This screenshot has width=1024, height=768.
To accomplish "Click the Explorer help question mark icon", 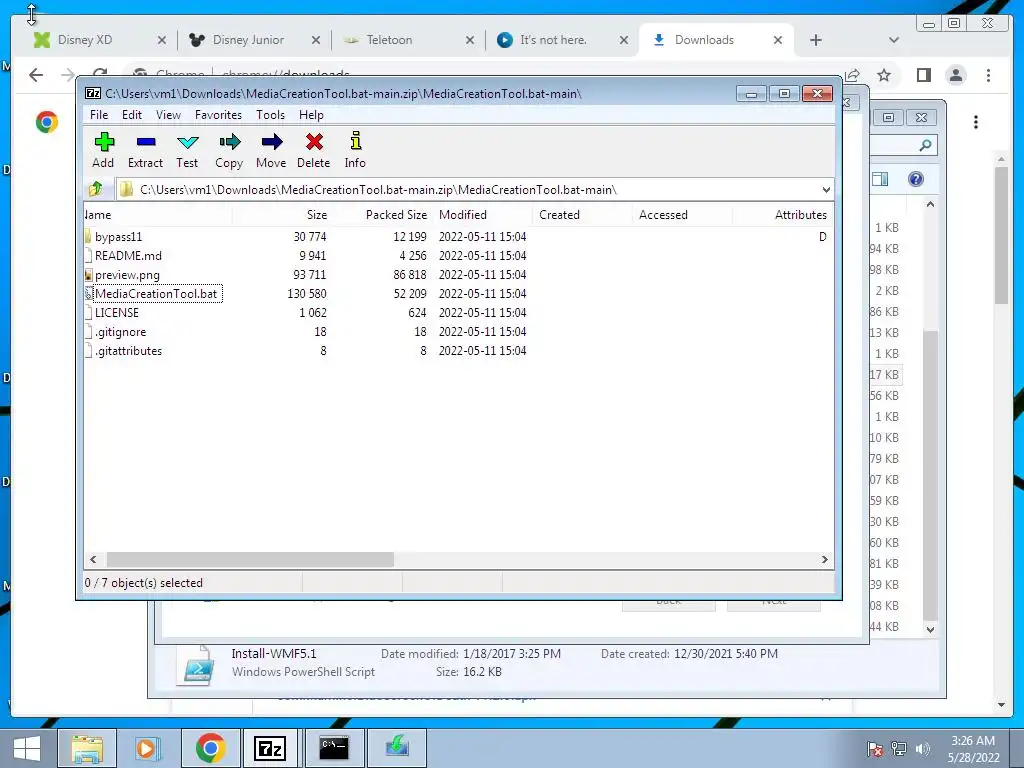I will pos(916,179).
